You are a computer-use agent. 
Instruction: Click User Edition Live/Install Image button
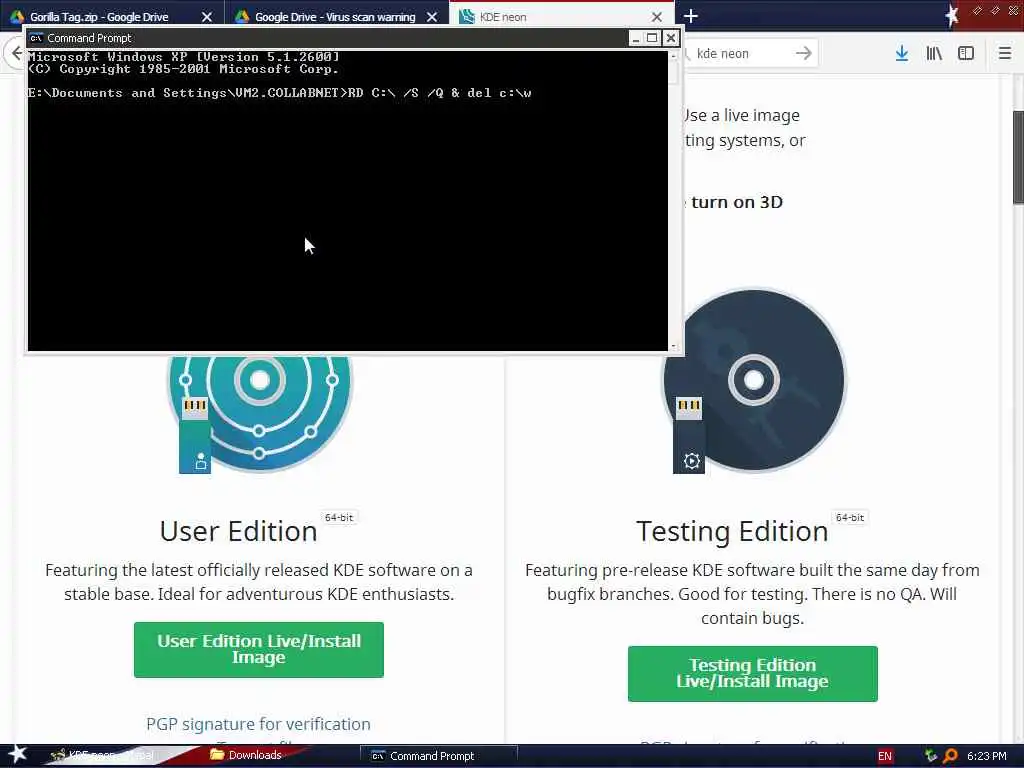(259, 650)
